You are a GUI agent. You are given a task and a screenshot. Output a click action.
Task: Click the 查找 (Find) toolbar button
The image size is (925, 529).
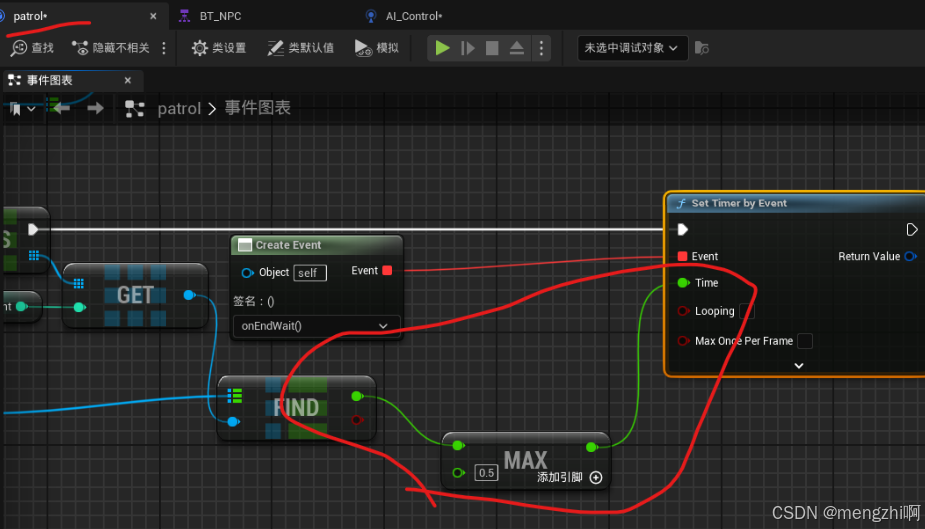[x=32, y=48]
